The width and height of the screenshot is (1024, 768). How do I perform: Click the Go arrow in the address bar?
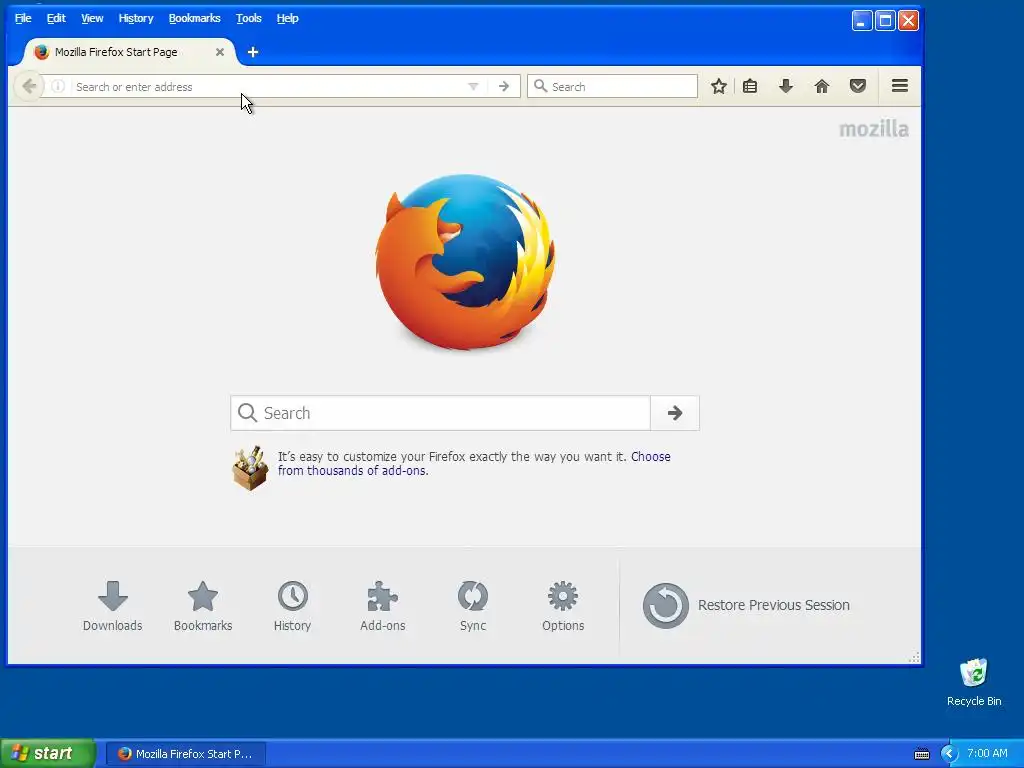click(x=504, y=86)
